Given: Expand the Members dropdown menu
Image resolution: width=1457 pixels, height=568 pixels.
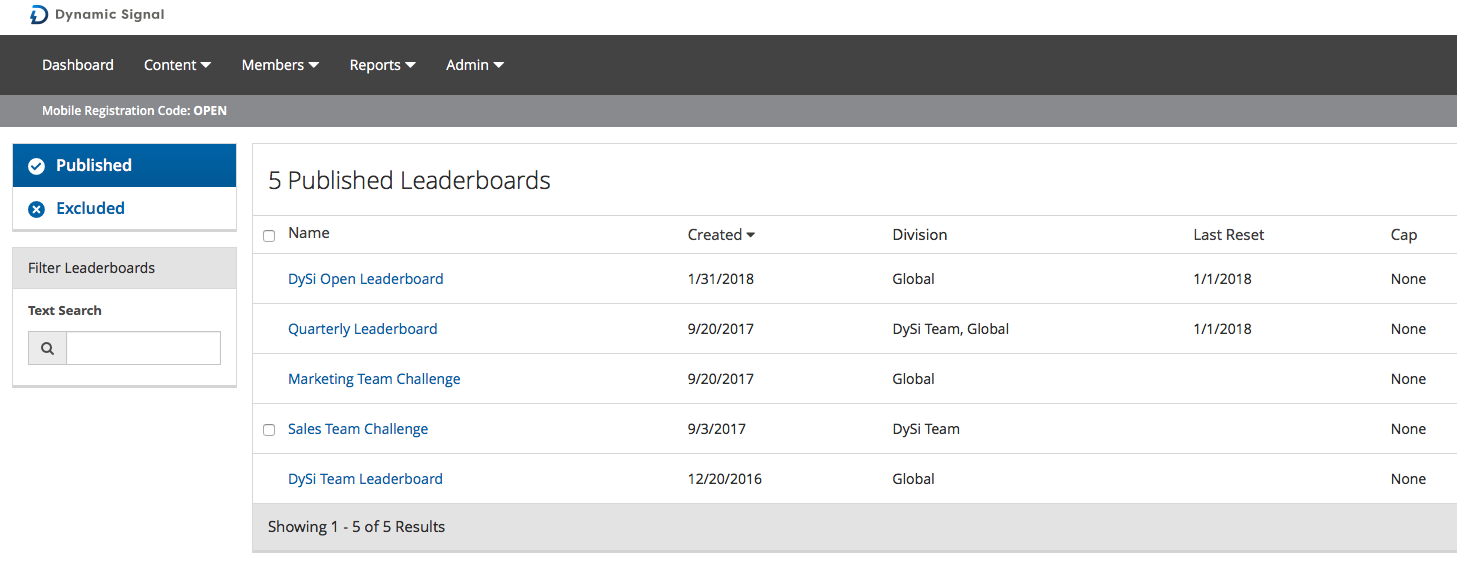Looking at the screenshot, I should click(x=280, y=65).
